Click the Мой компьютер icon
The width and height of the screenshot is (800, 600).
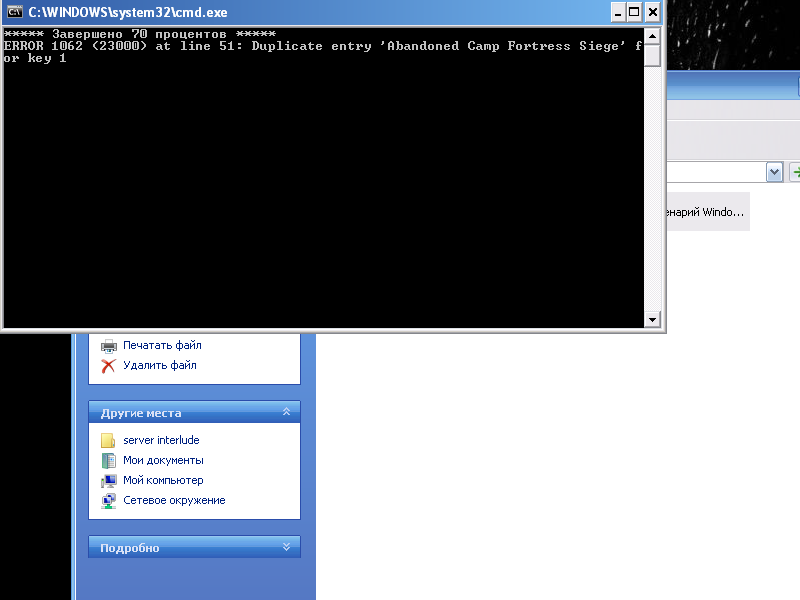[108, 481]
